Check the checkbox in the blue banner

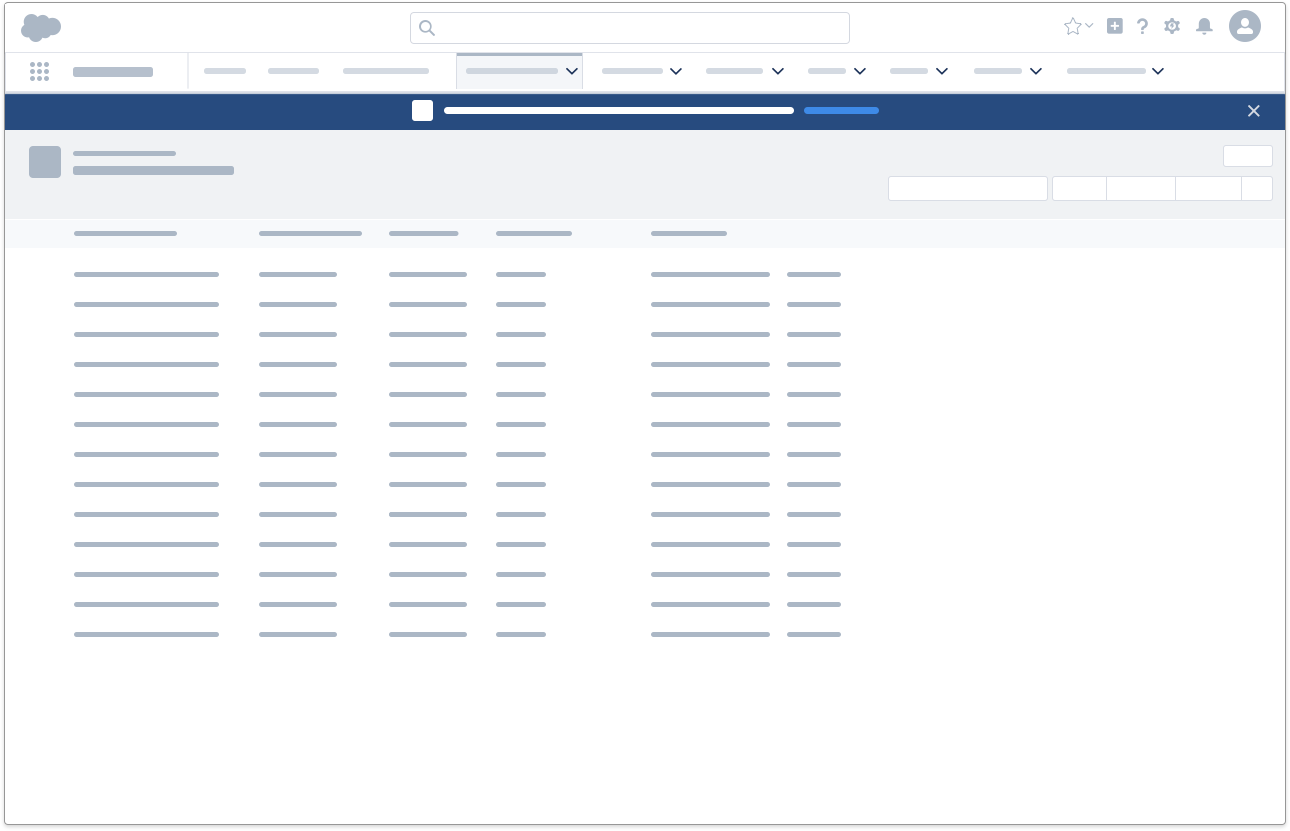[x=422, y=111]
